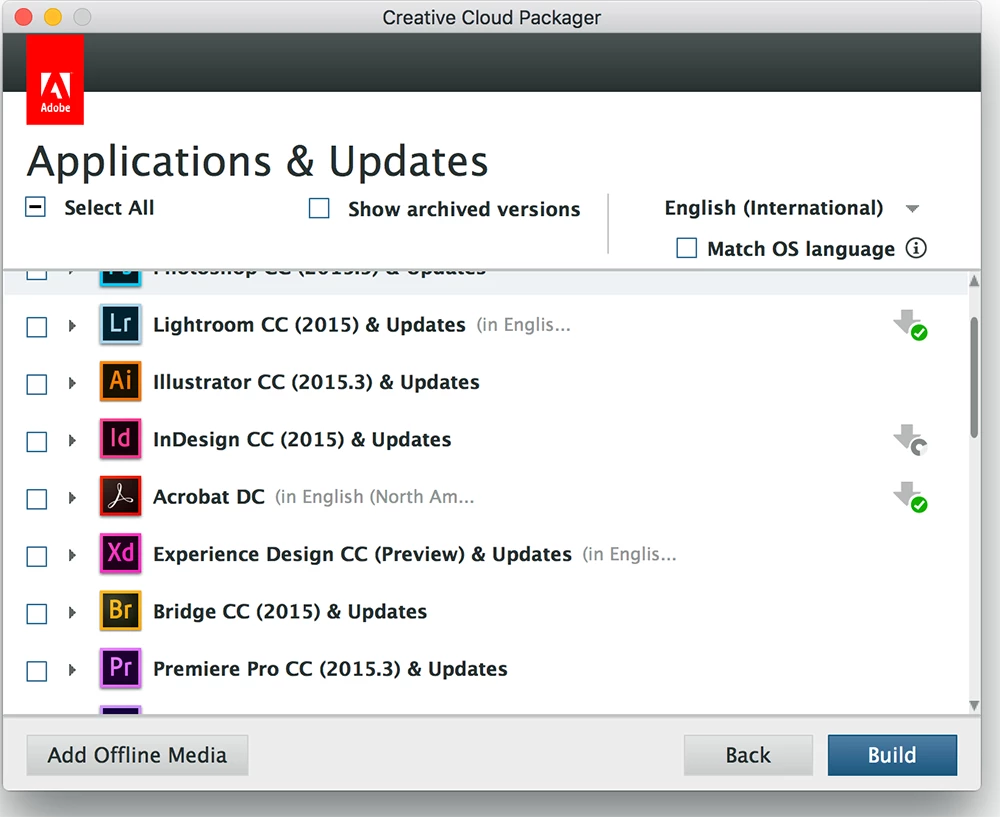Click the Bridge Br app icon
The height and width of the screenshot is (817, 1000).
click(121, 611)
